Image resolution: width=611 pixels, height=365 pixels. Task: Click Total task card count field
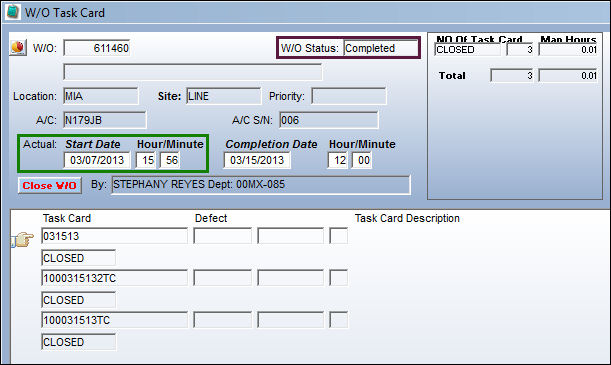click(x=512, y=75)
